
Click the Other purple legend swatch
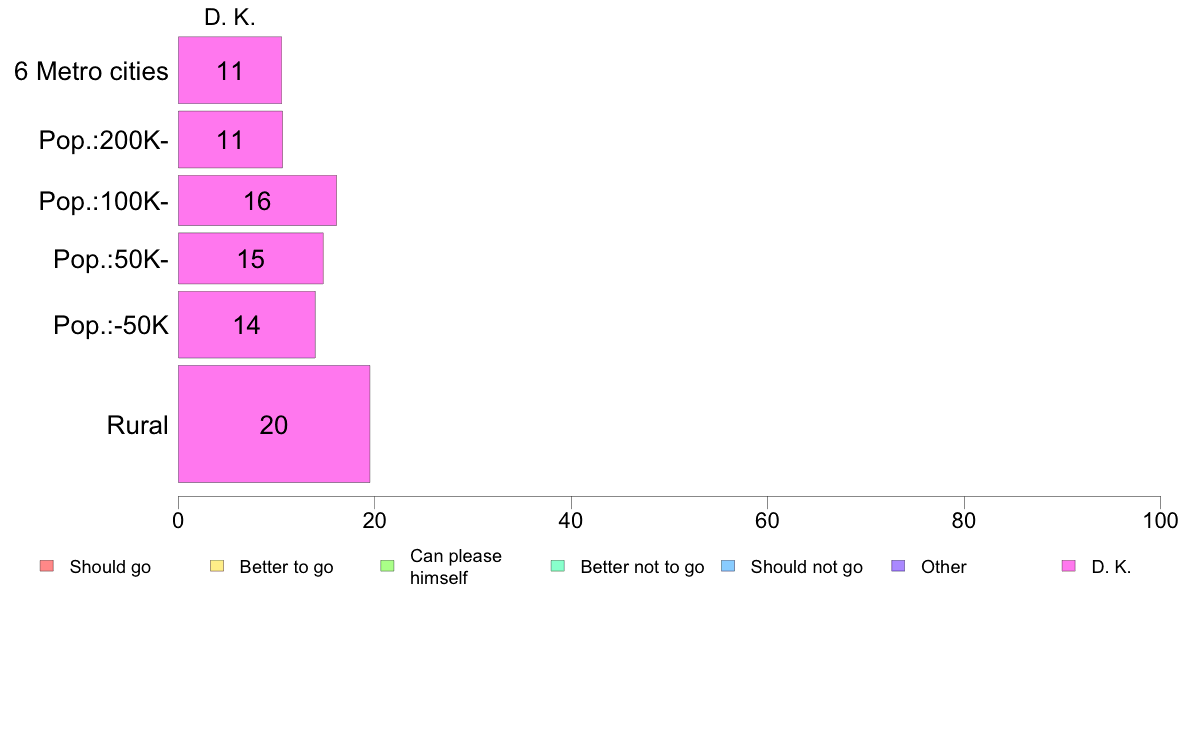(x=899, y=566)
